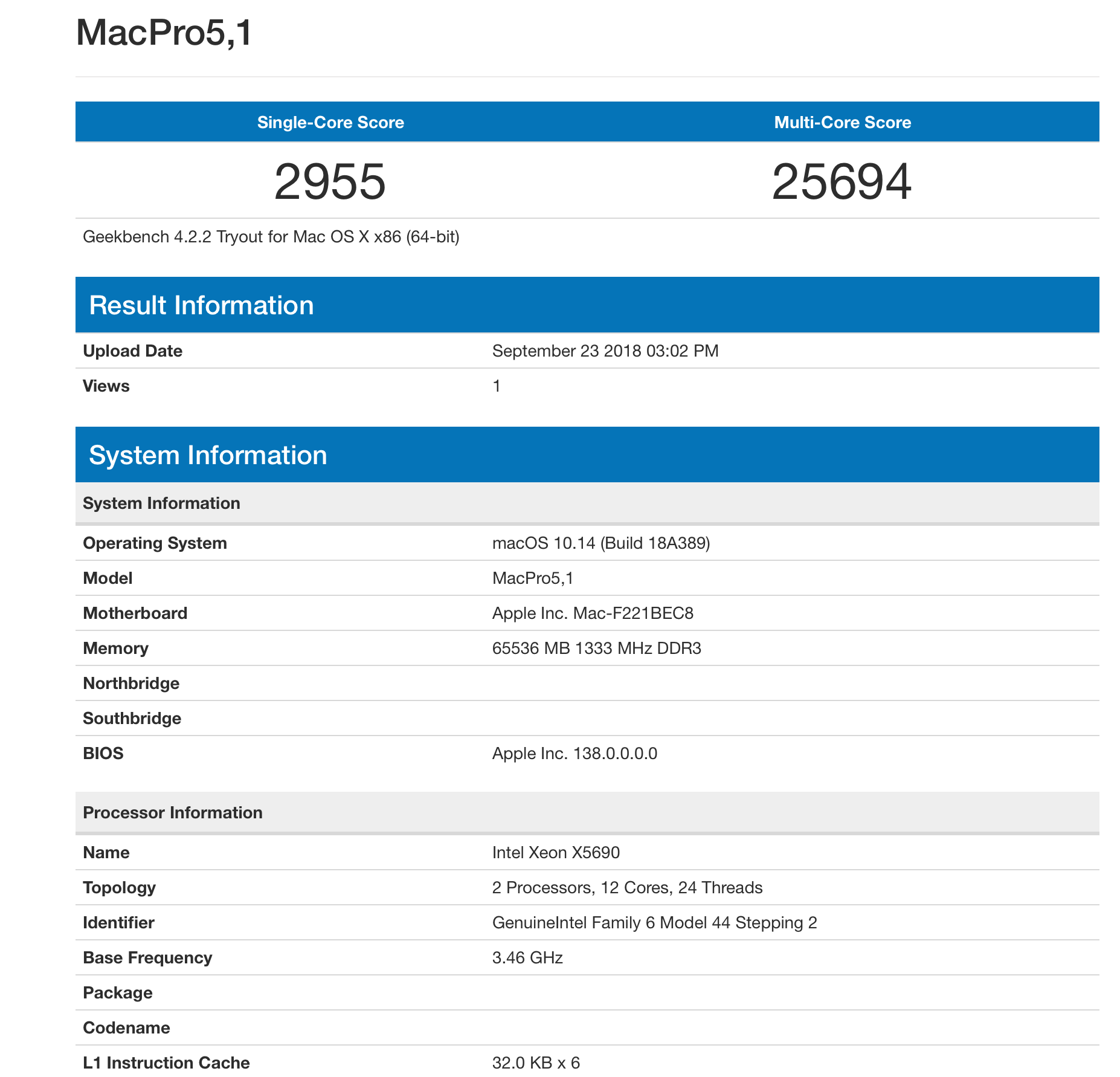Select the 2 Processors, 12 Cores, 24 Threads value

point(627,888)
